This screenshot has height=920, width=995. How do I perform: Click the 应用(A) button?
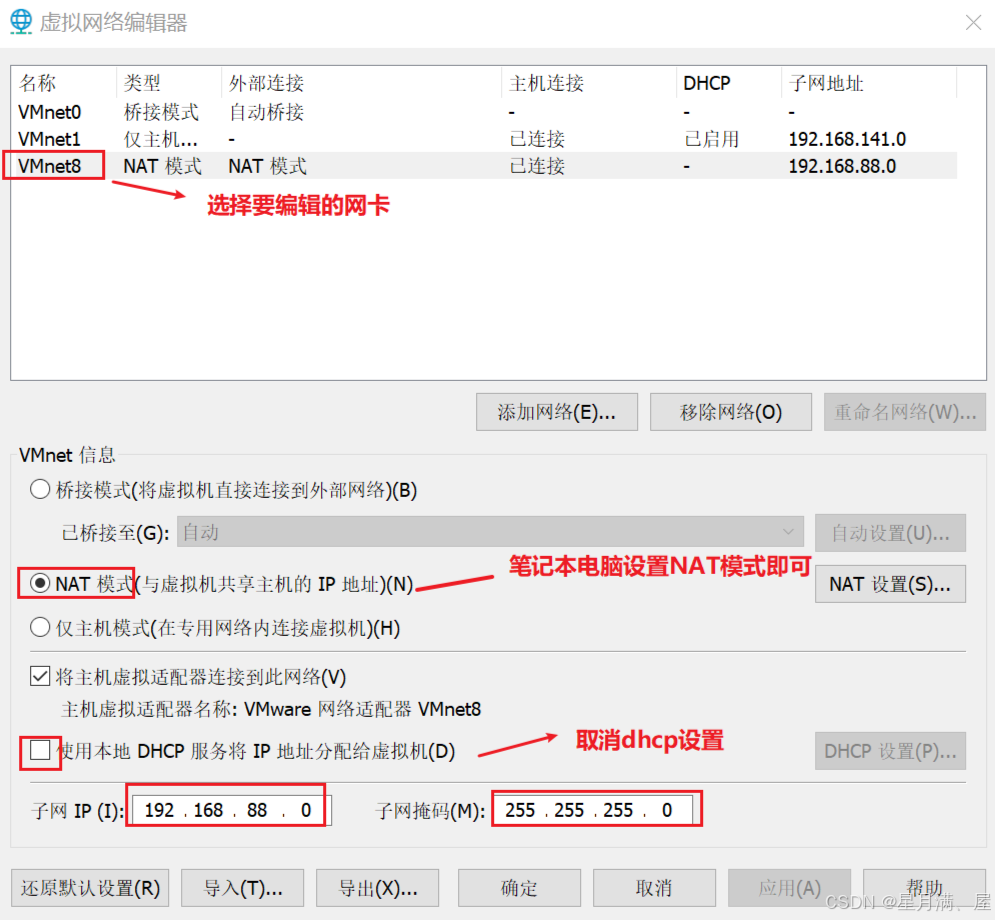coord(789,888)
